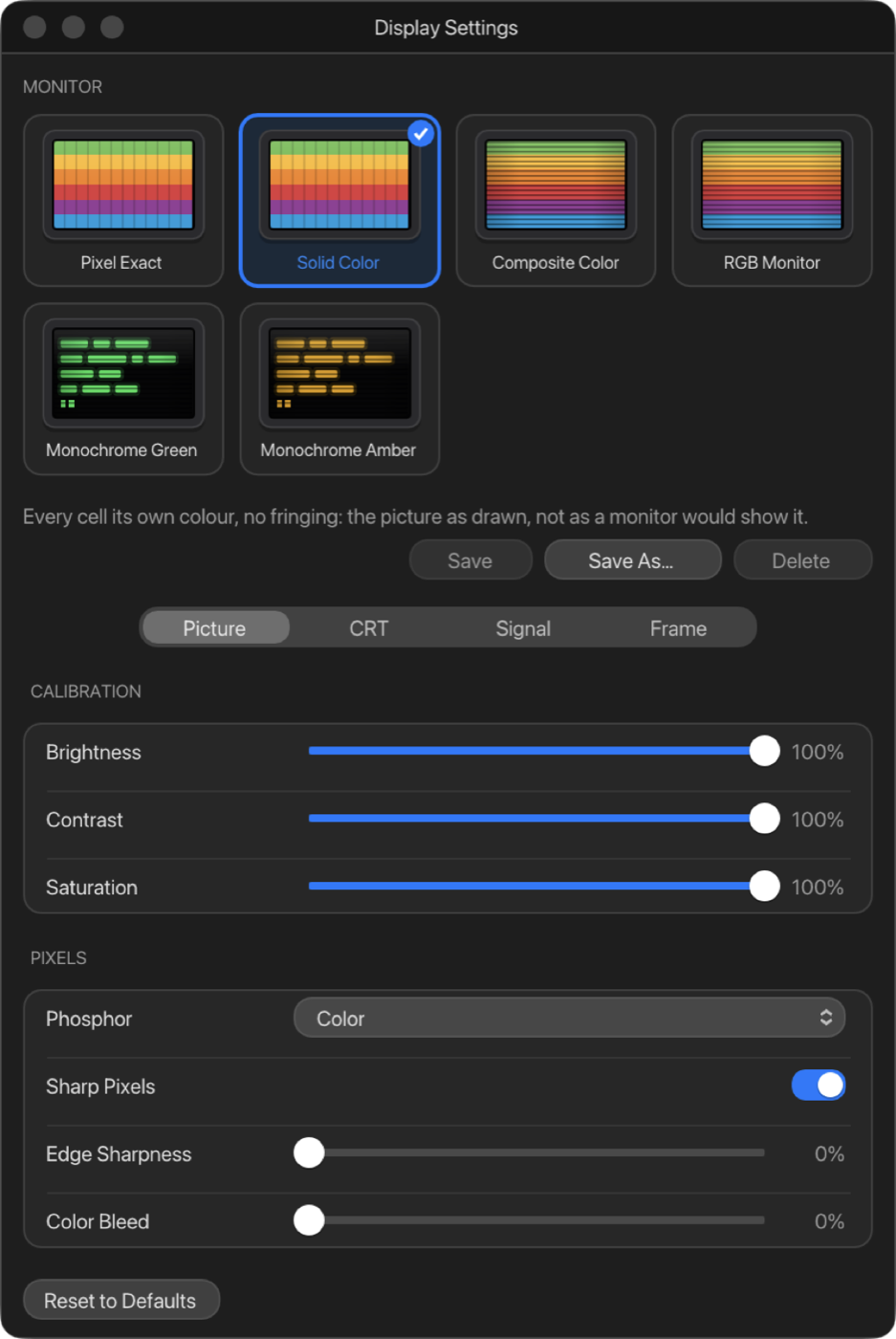Click the Display Settings window title
896x1339 pixels.
point(446,28)
